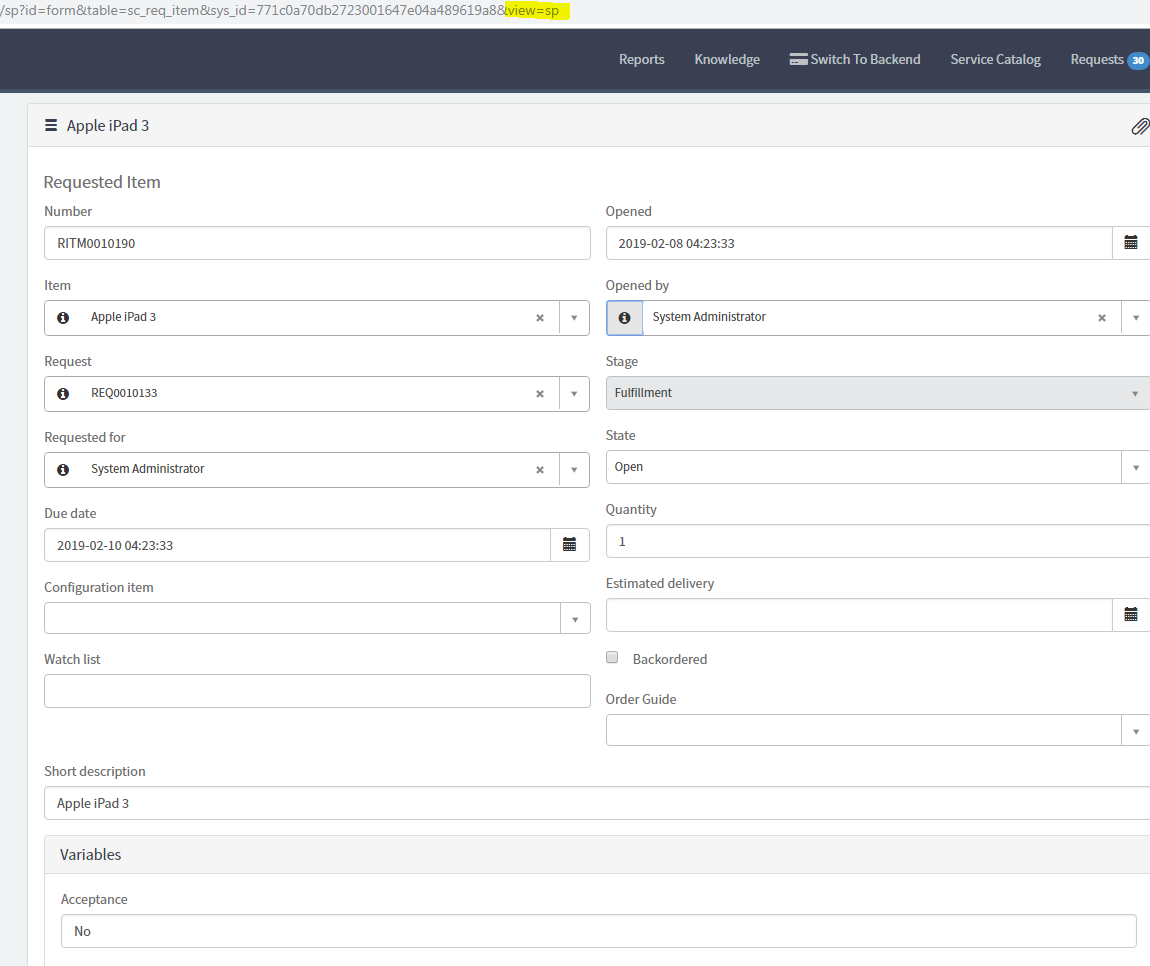Click the Watch list input field
The image size is (1150, 966).
(x=317, y=691)
